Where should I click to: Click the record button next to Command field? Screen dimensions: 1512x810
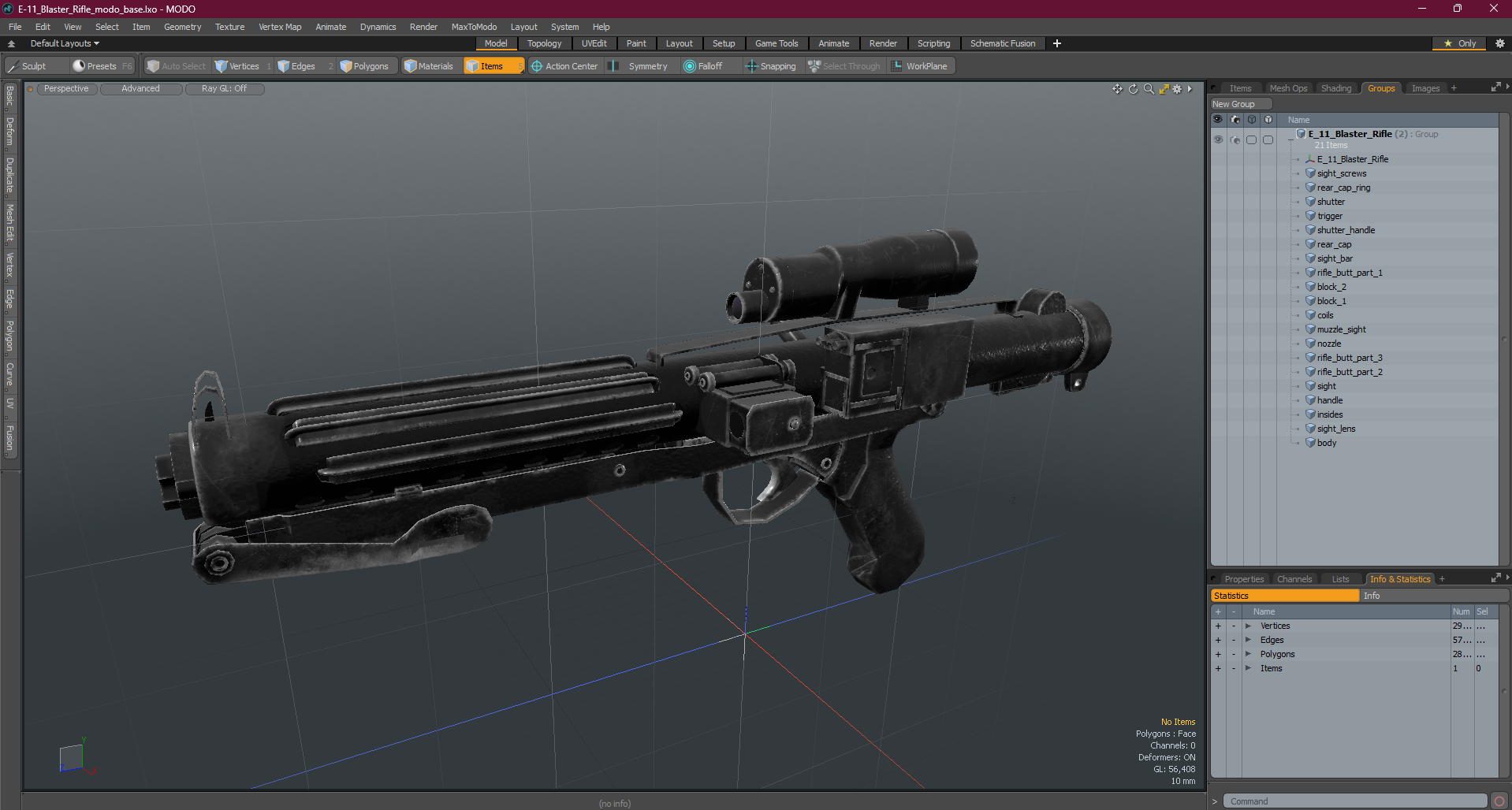point(1499,801)
